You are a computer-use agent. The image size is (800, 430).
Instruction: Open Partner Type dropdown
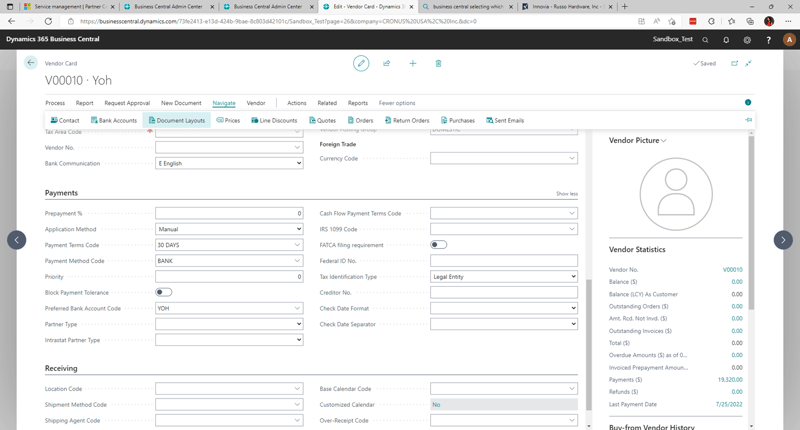[x=229, y=324]
